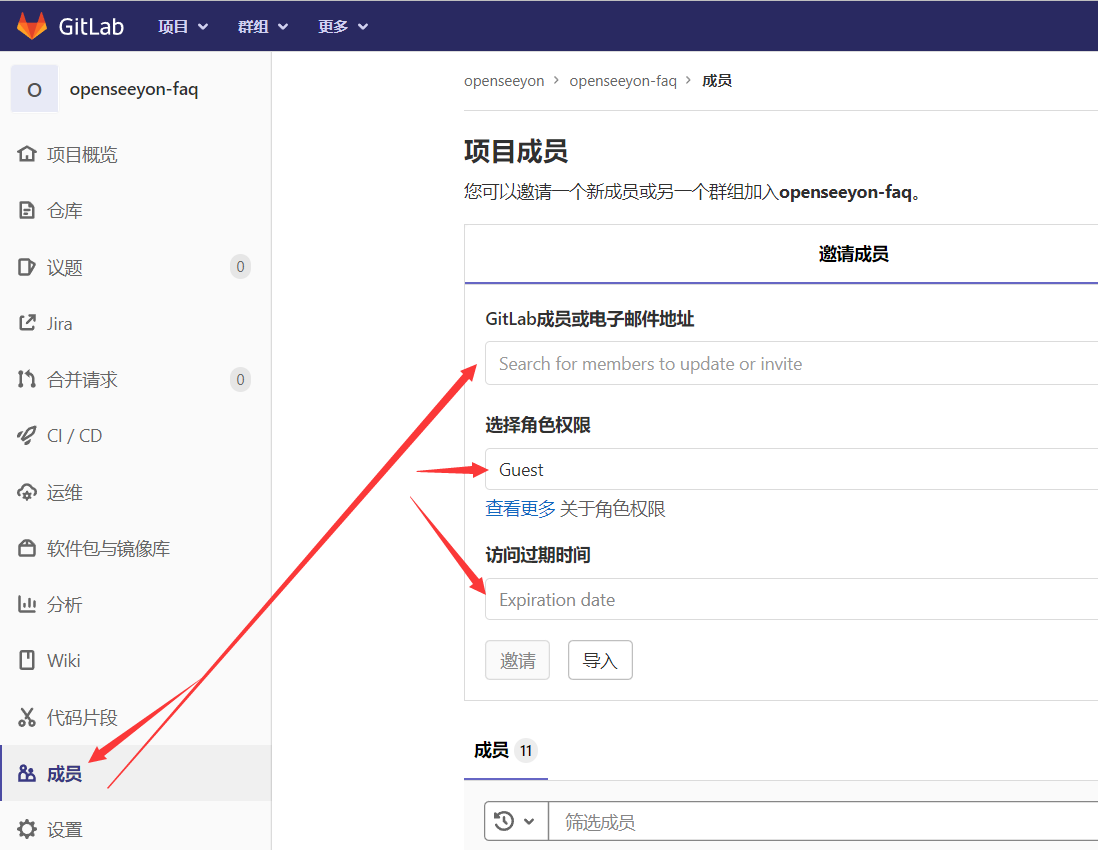1098x850 pixels.
Task: Open the Jira external link icon
Action: [x=27, y=324]
